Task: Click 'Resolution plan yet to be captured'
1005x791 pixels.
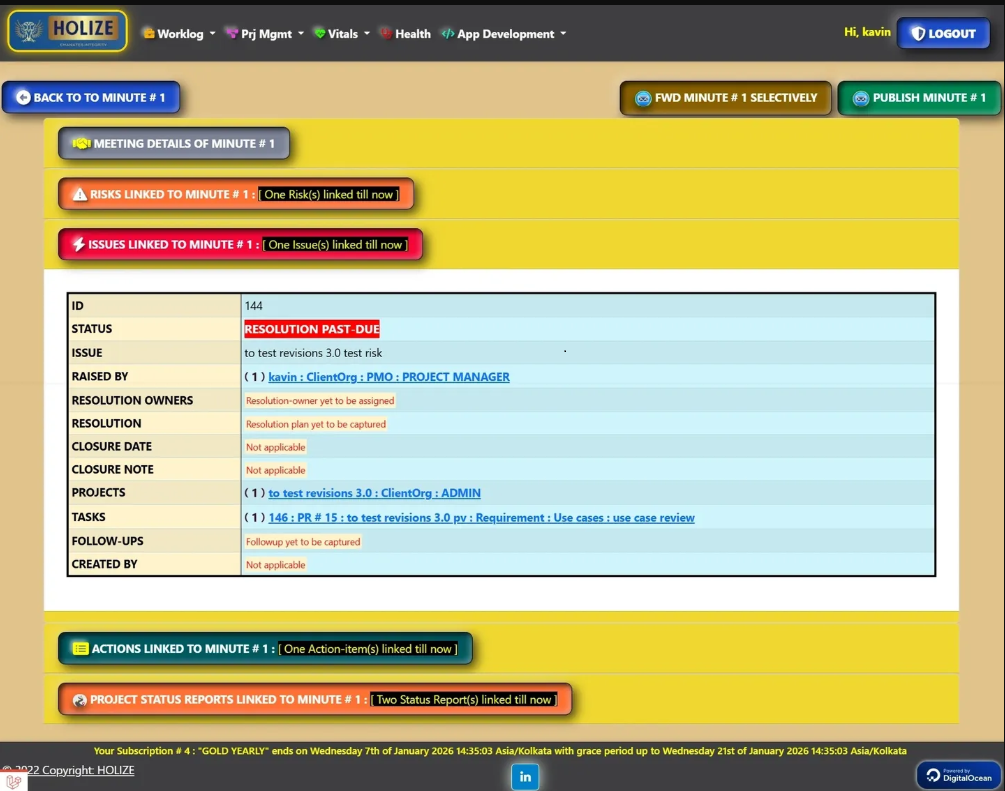Action: [315, 424]
